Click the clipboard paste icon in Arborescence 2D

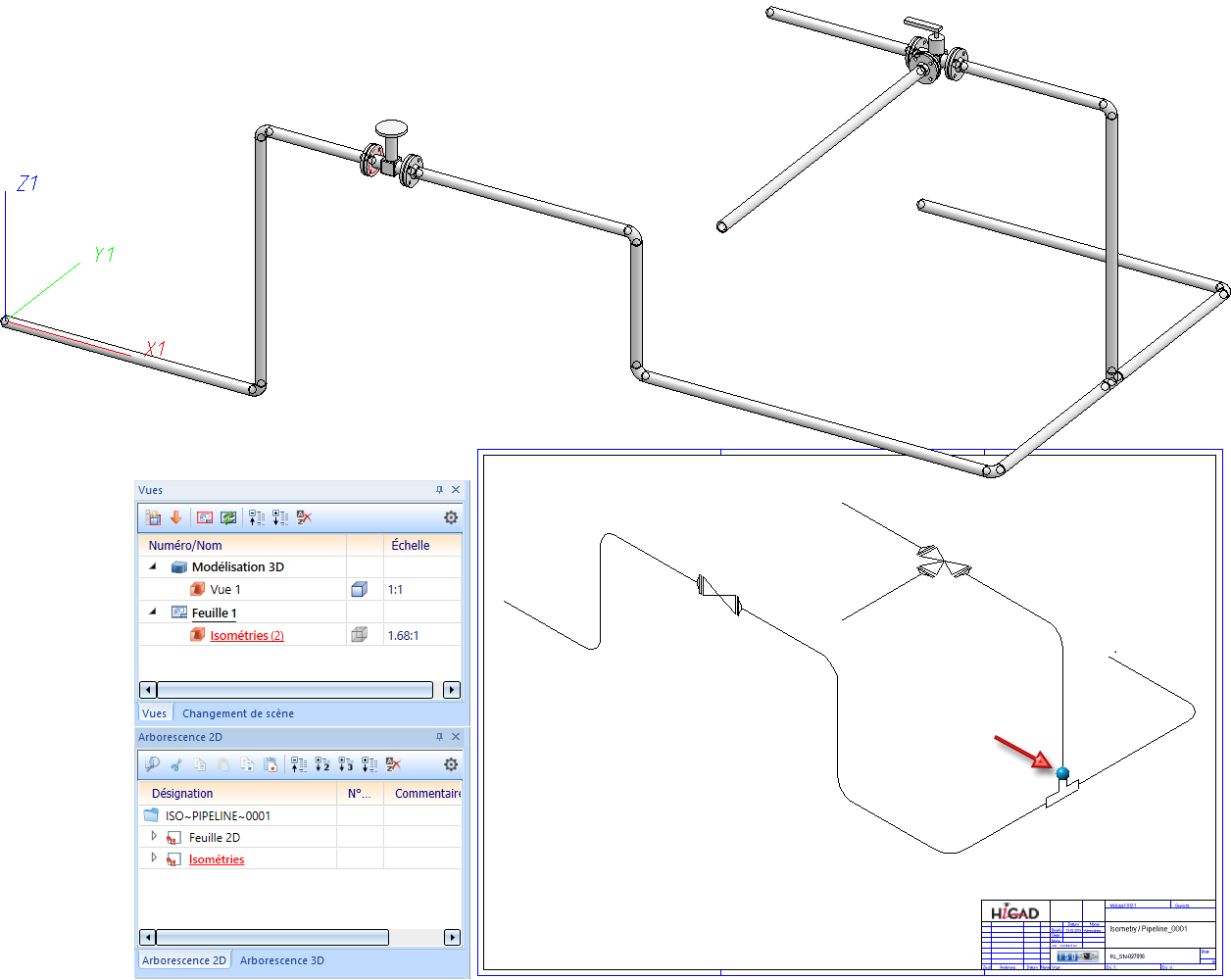click(x=223, y=764)
